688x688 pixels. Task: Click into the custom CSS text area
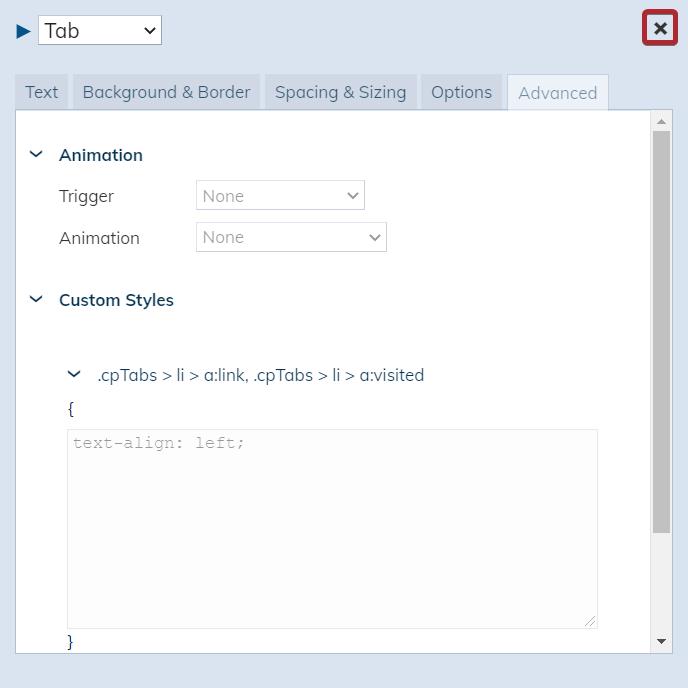tap(332, 529)
